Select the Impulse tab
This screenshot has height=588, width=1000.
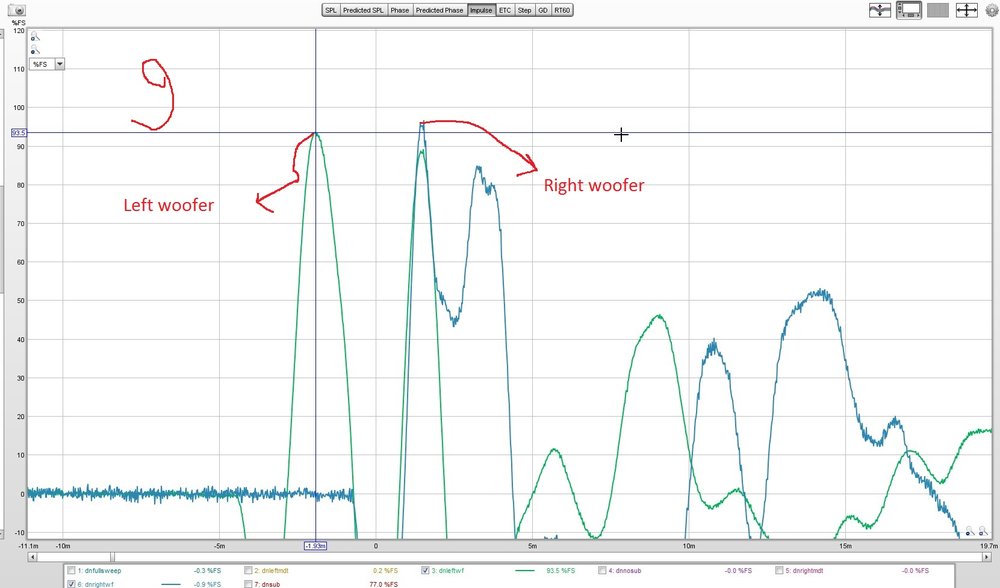481,10
